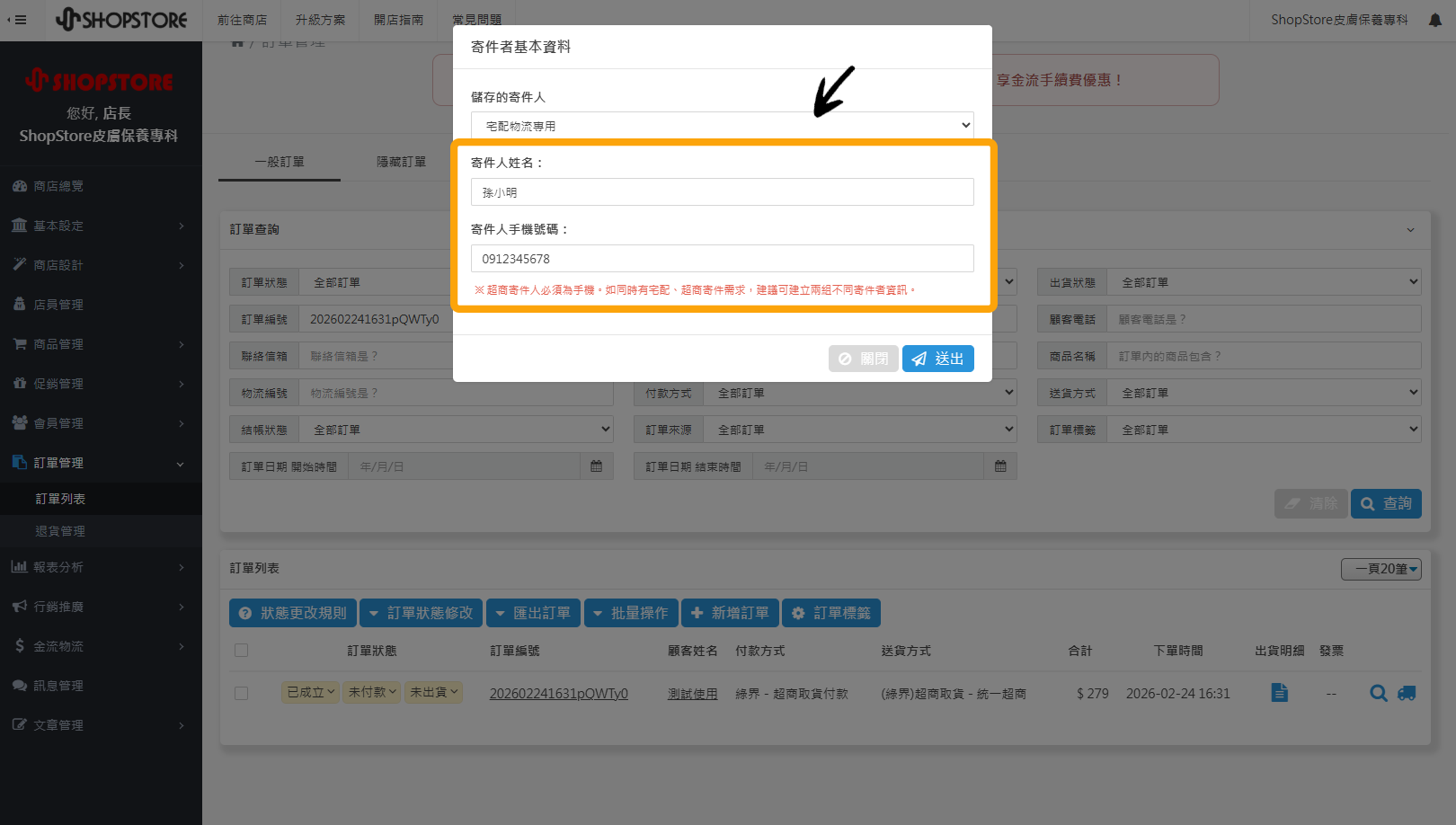Click the notification bell icon
The image size is (1456, 825).
[1434, 20]
